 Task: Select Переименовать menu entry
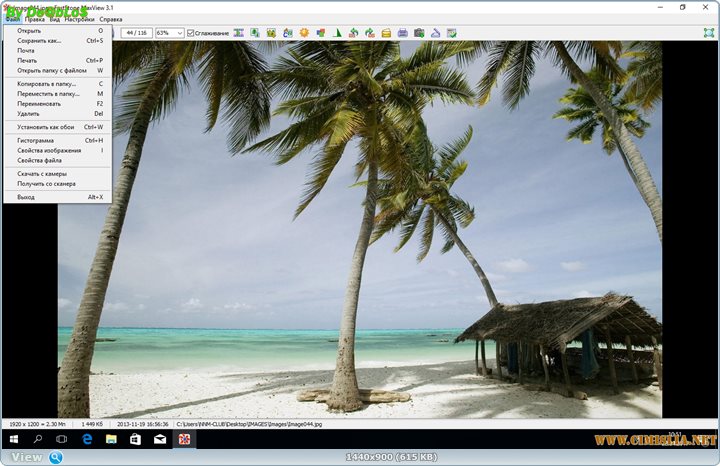57,104
